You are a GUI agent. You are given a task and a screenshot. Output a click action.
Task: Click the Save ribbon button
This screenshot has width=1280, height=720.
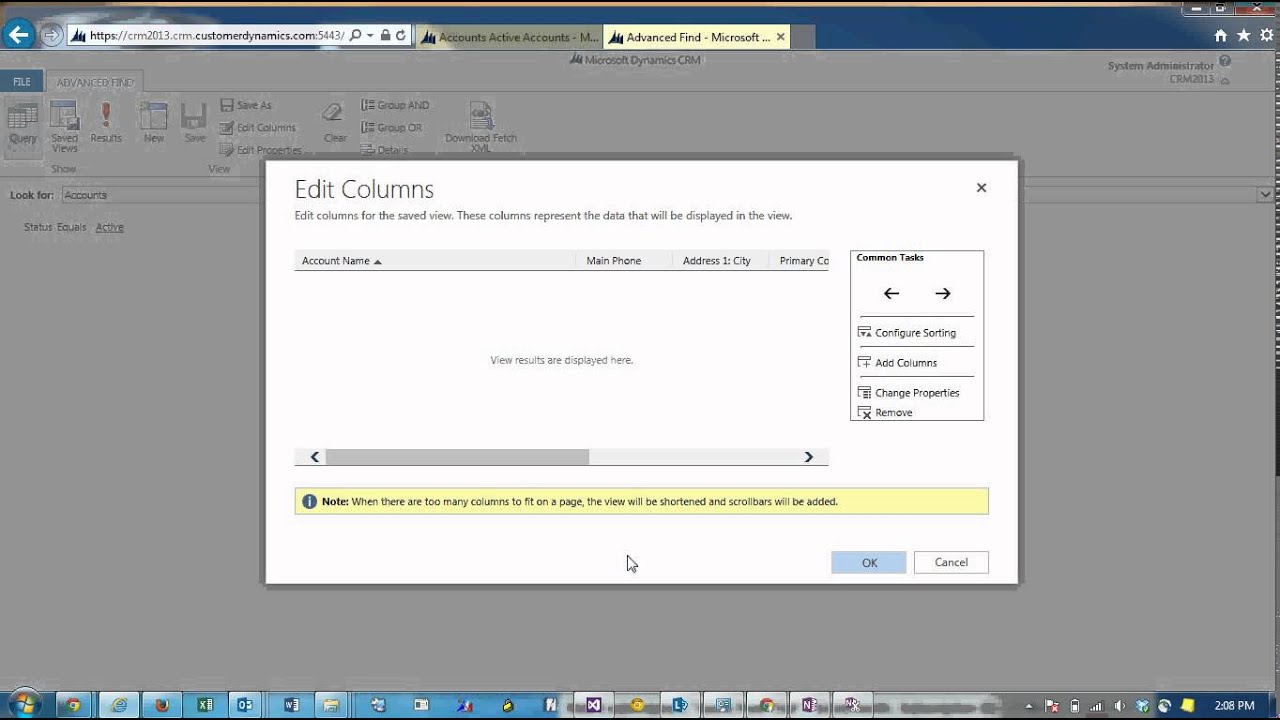[x=195, y=124]
